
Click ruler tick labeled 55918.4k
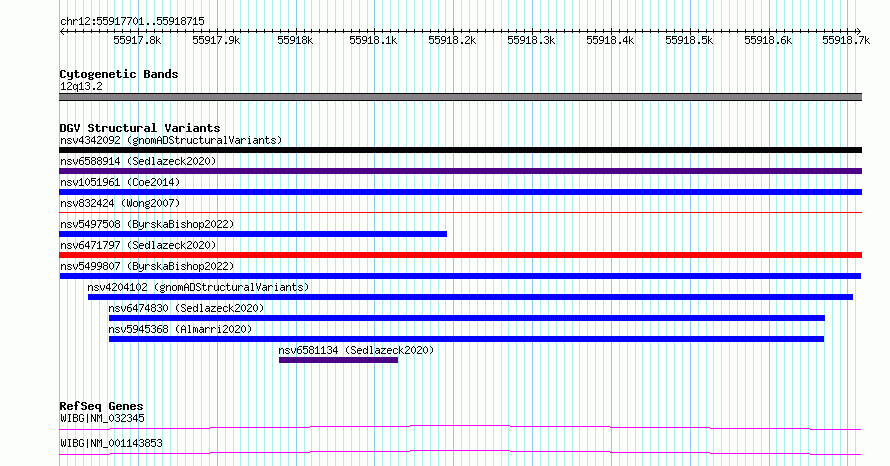point(610,40)
